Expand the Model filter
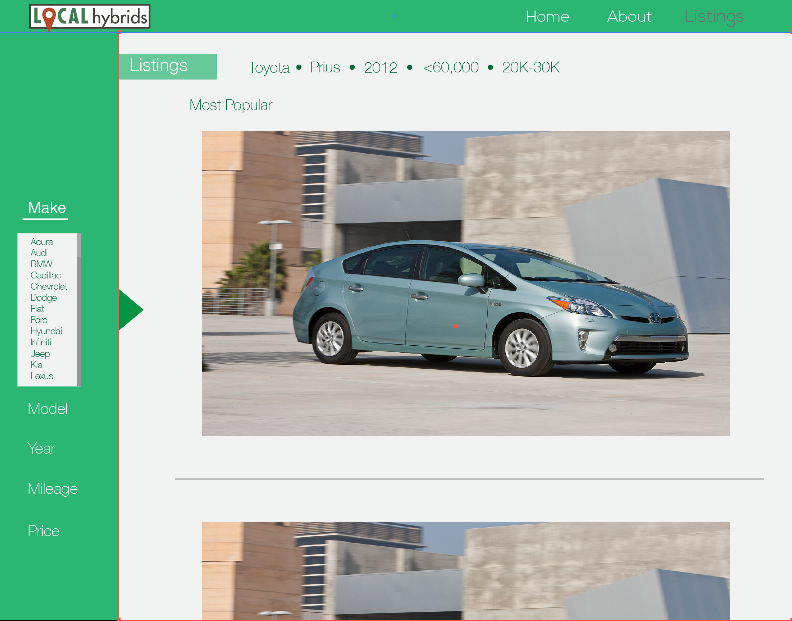The image size is (792, 621). tap(47, 409)
